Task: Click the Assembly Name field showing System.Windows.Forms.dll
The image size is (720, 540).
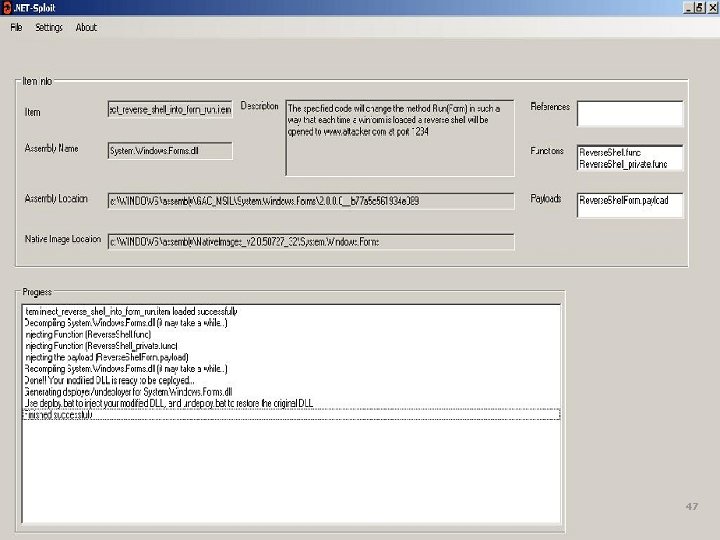Action: point(170,151)
